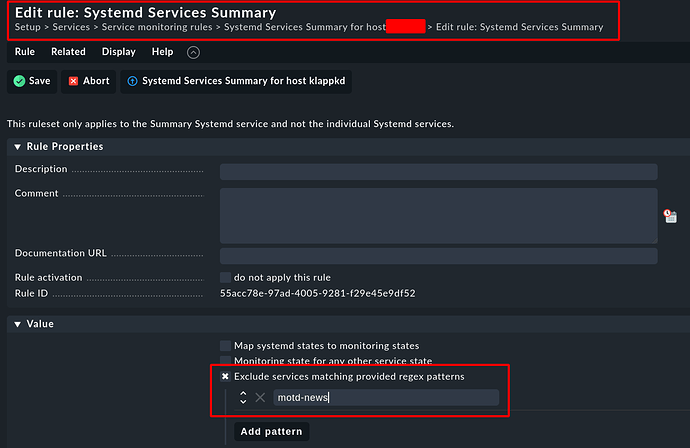
Task: Enable 'do not apply this rule' checkbox
Action: point(225,277)
